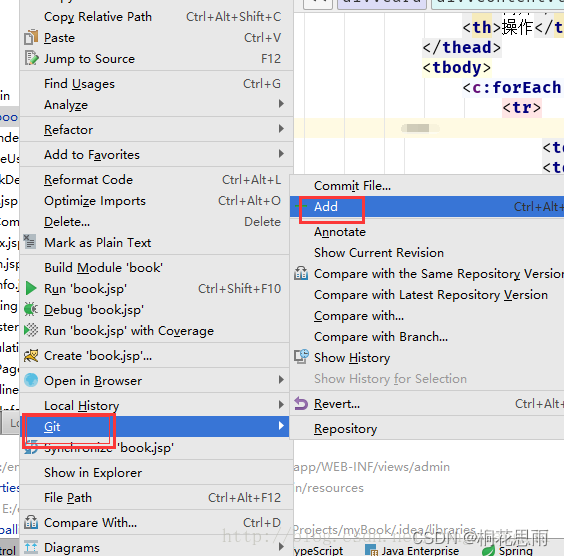
Task: Expand the Open in Browser submenu arrow
Action: click(x=281, y=380)
